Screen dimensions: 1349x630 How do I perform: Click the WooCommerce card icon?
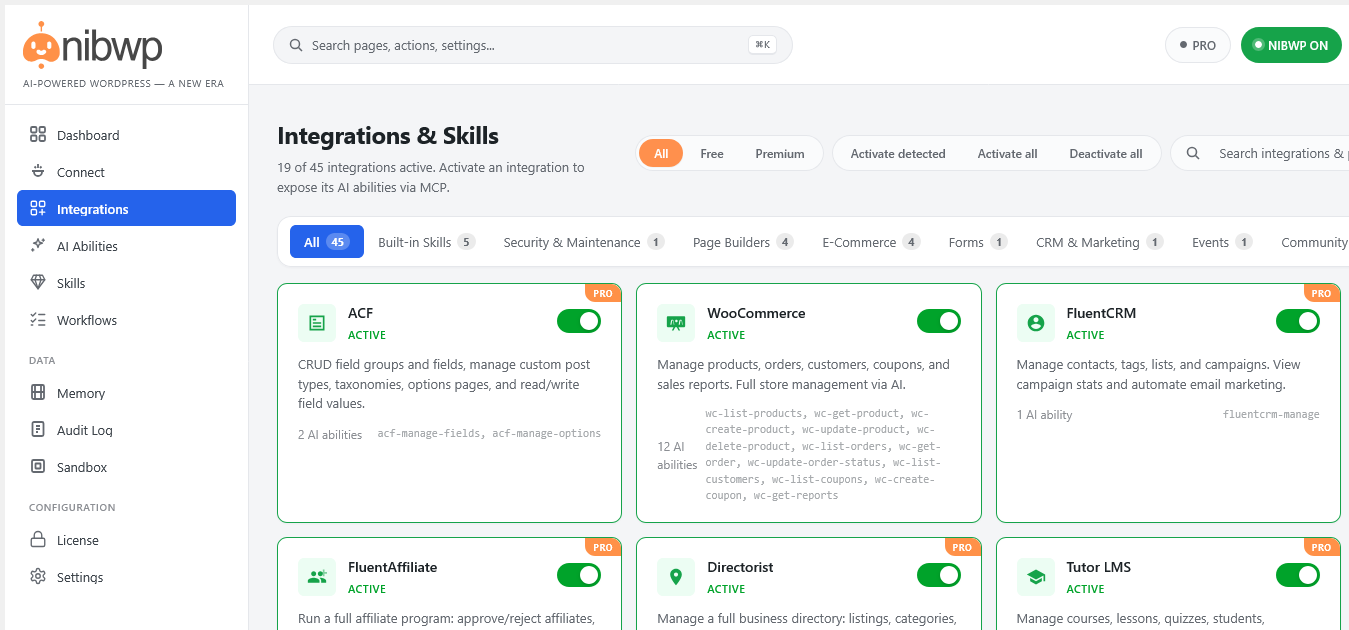[x=676, y=323]
